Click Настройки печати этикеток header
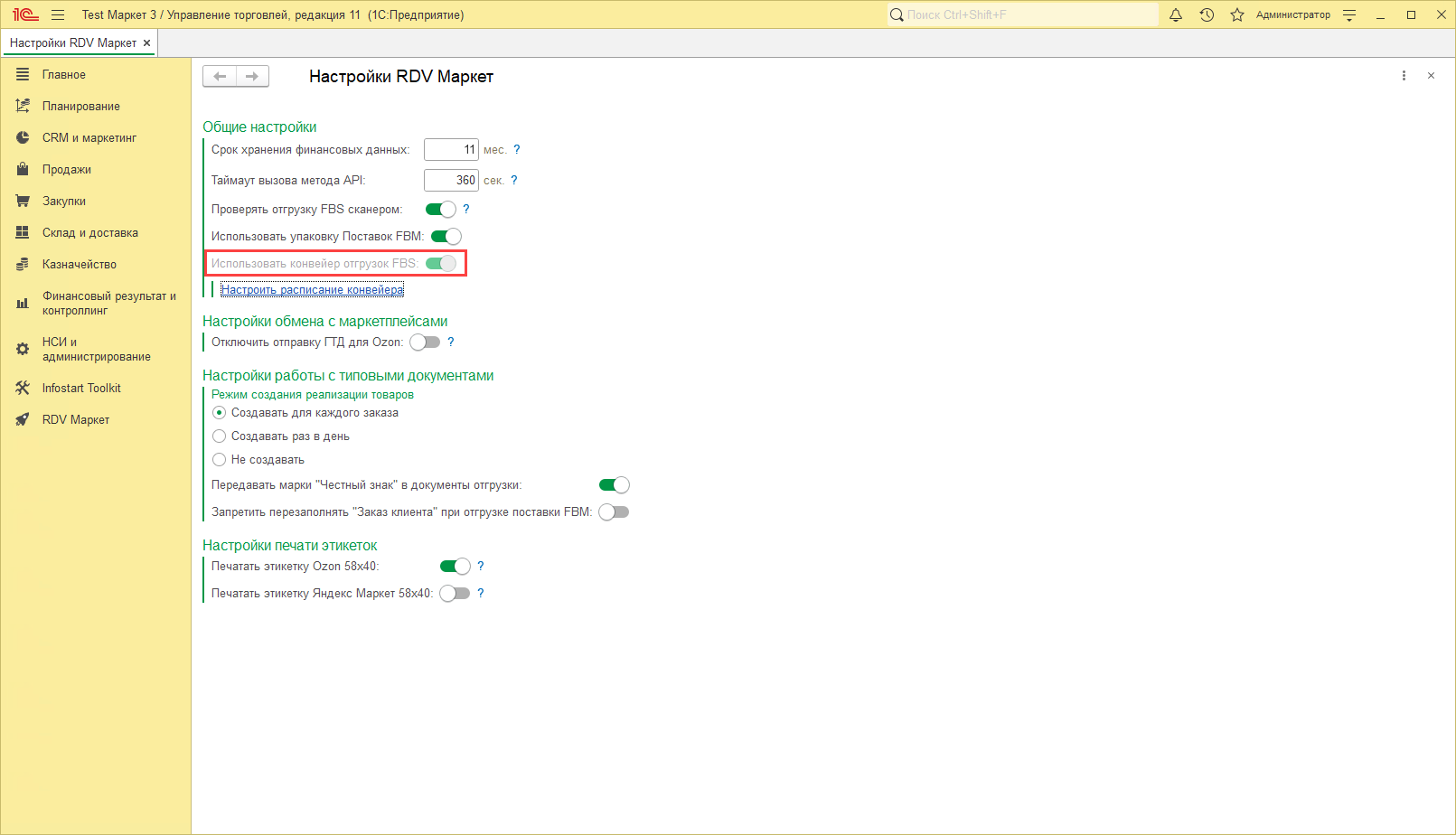The height and width of the screenshot is (835, 1456). click(x=290, y=546)
